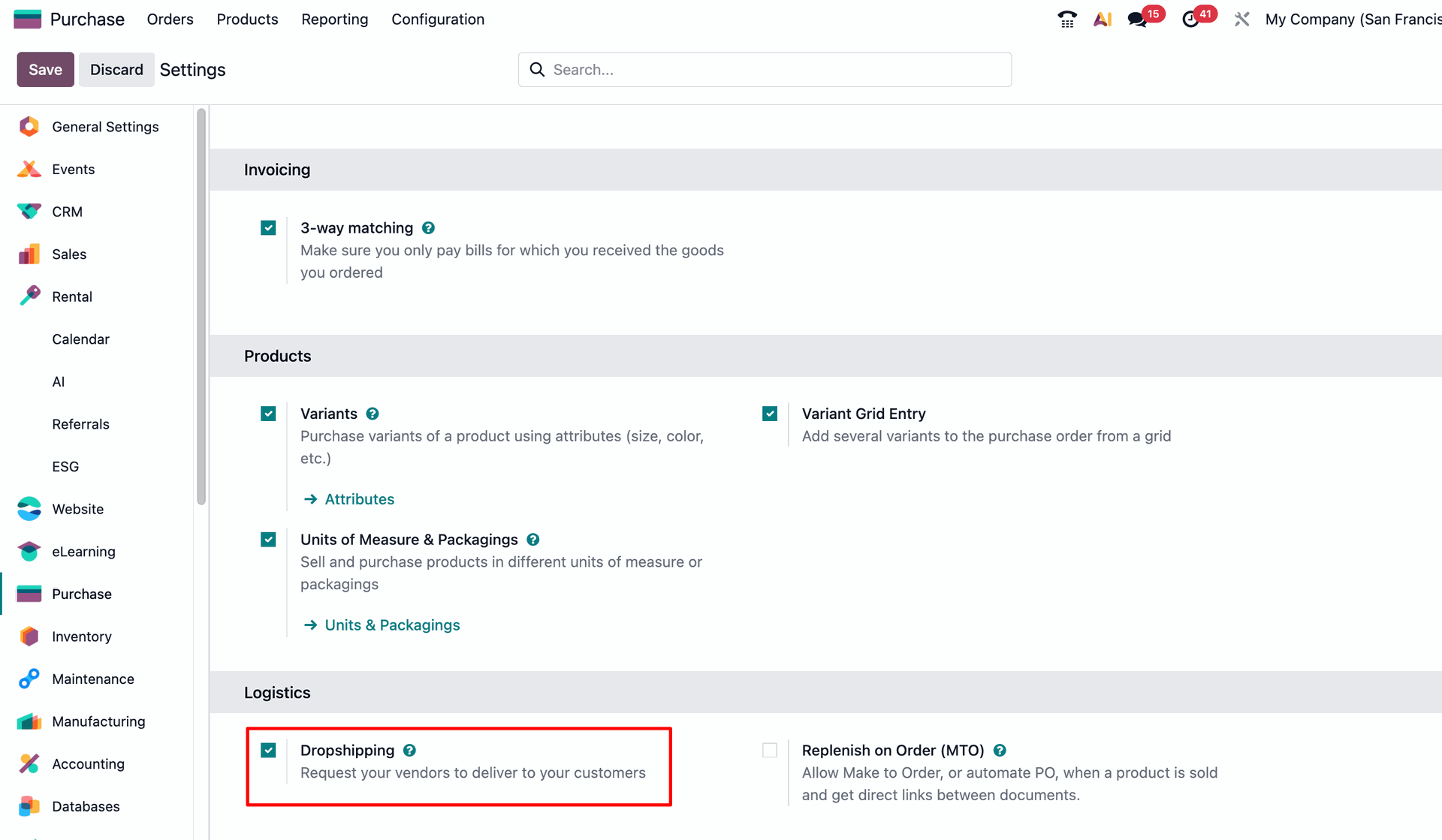Screen dimensions: 1442x840
Task: Click the developer tools wrench icon
Action: tap(1241, 19)
